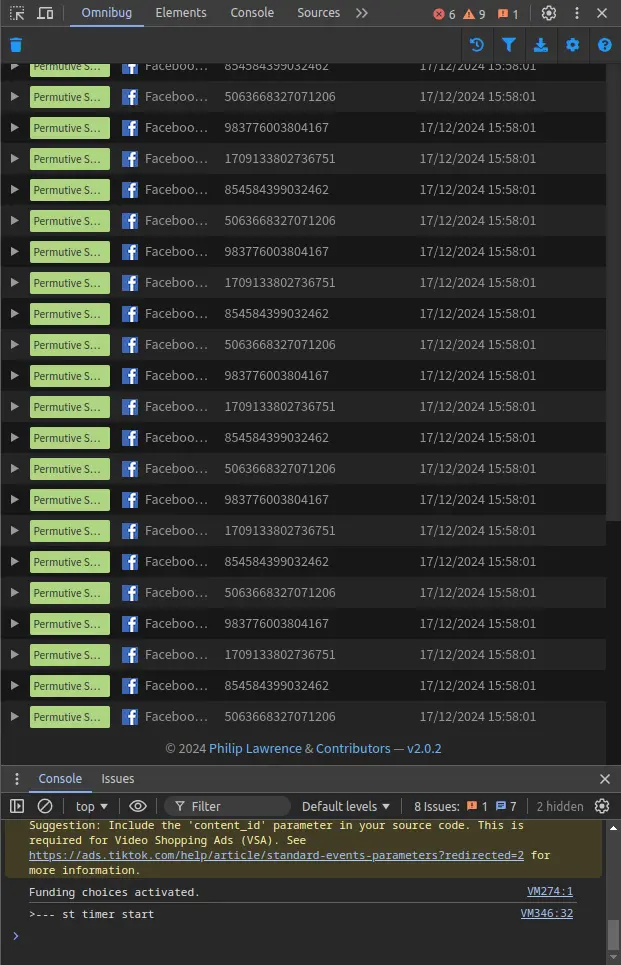Open the Philip Lawrence footer link
Viewport: 621px width, 965px height.
click(x=255, y=748)
